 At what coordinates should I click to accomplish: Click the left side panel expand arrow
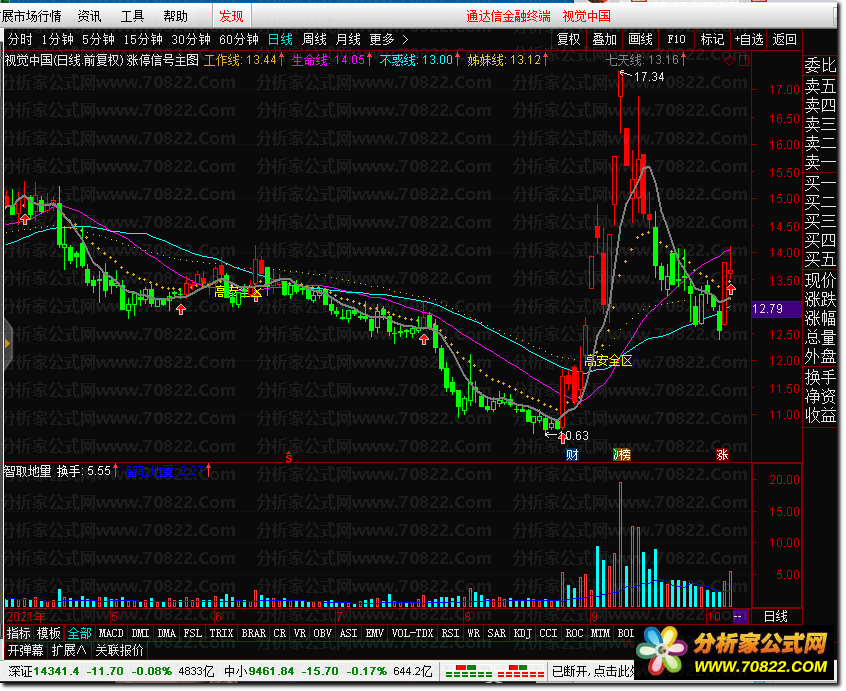click(7, 344)
